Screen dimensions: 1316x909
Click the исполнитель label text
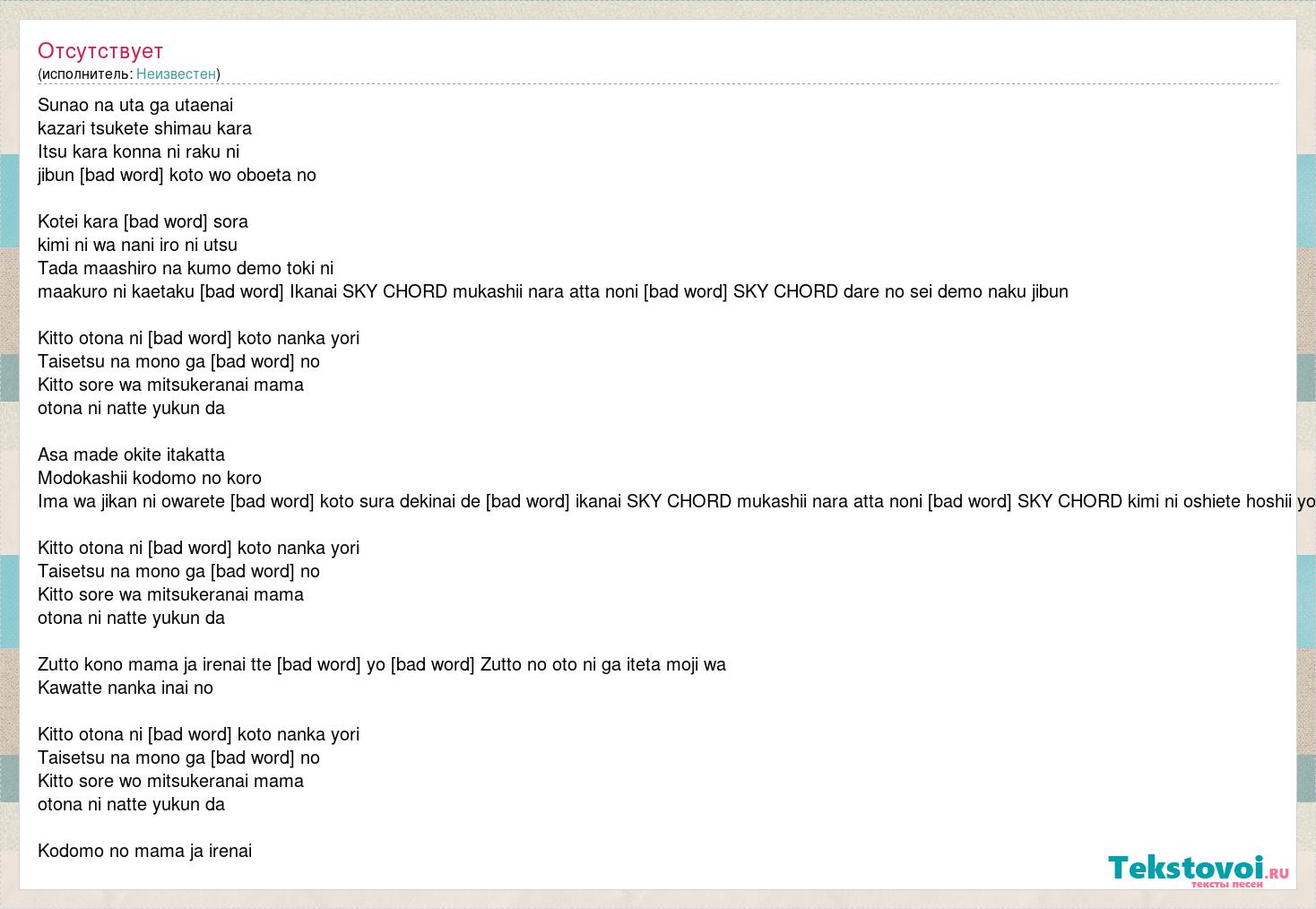pos(86,74)
